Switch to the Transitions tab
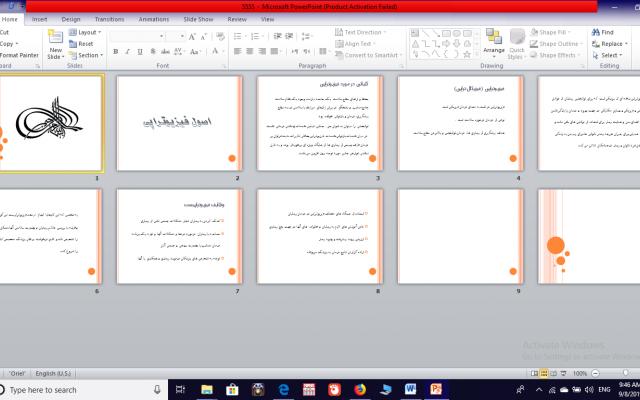This screenshot has height=400, width=640. click(109, 19)
